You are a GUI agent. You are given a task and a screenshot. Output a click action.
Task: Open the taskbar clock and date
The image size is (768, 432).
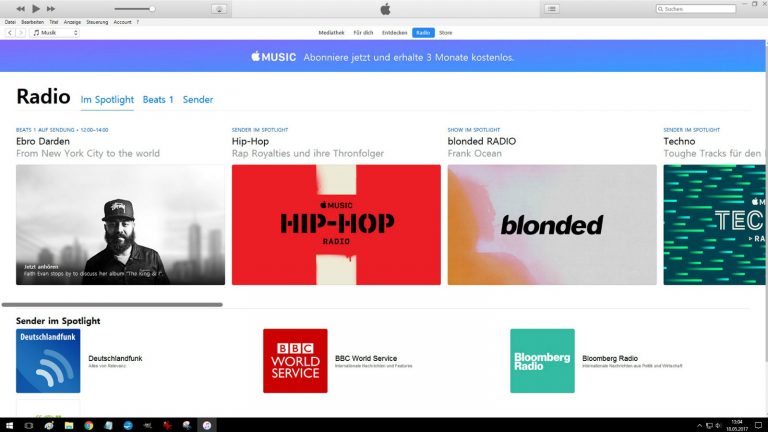[737, 425]
